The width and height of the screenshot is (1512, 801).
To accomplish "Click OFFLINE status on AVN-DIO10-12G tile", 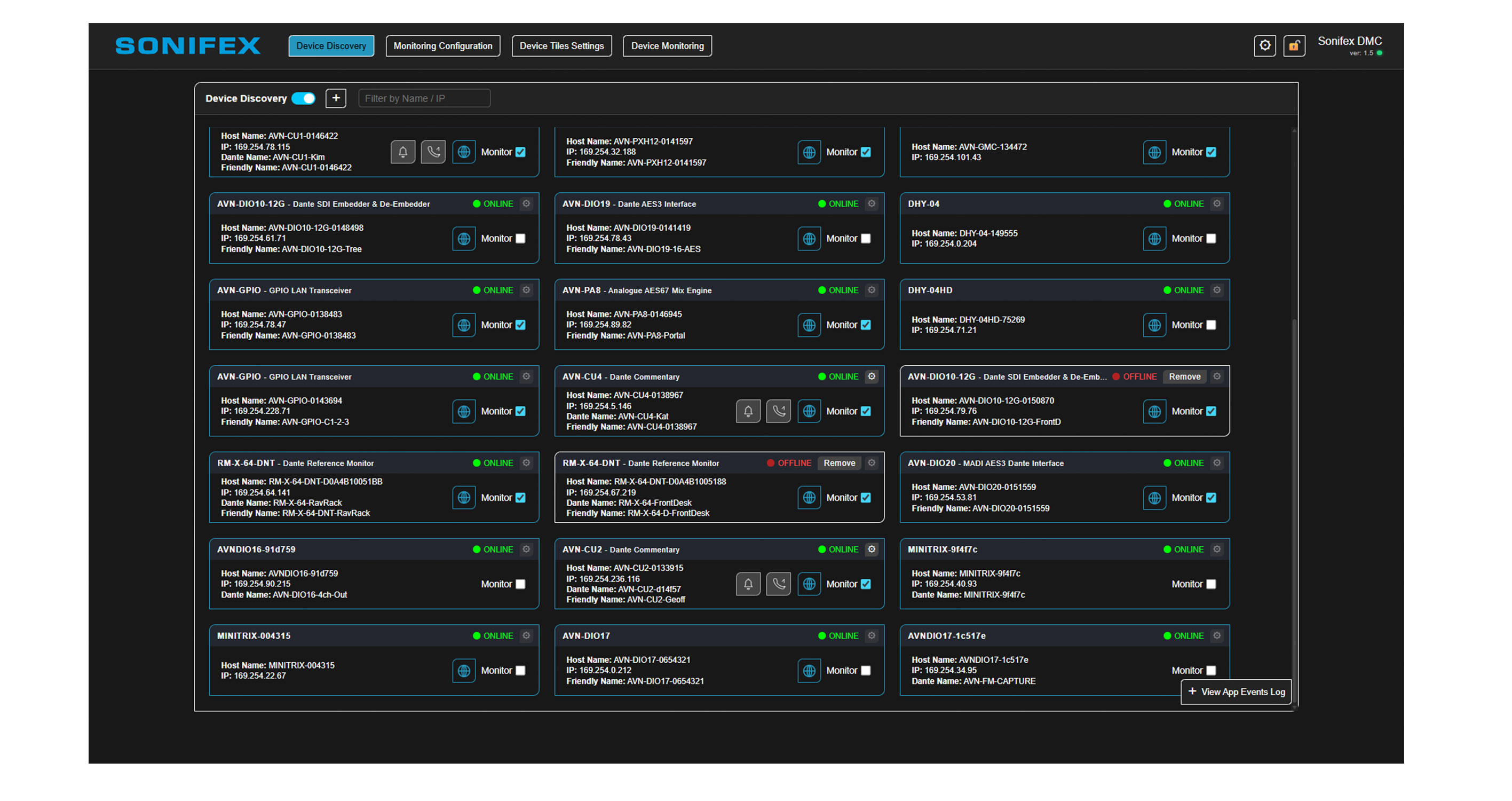I will 1135,376.
